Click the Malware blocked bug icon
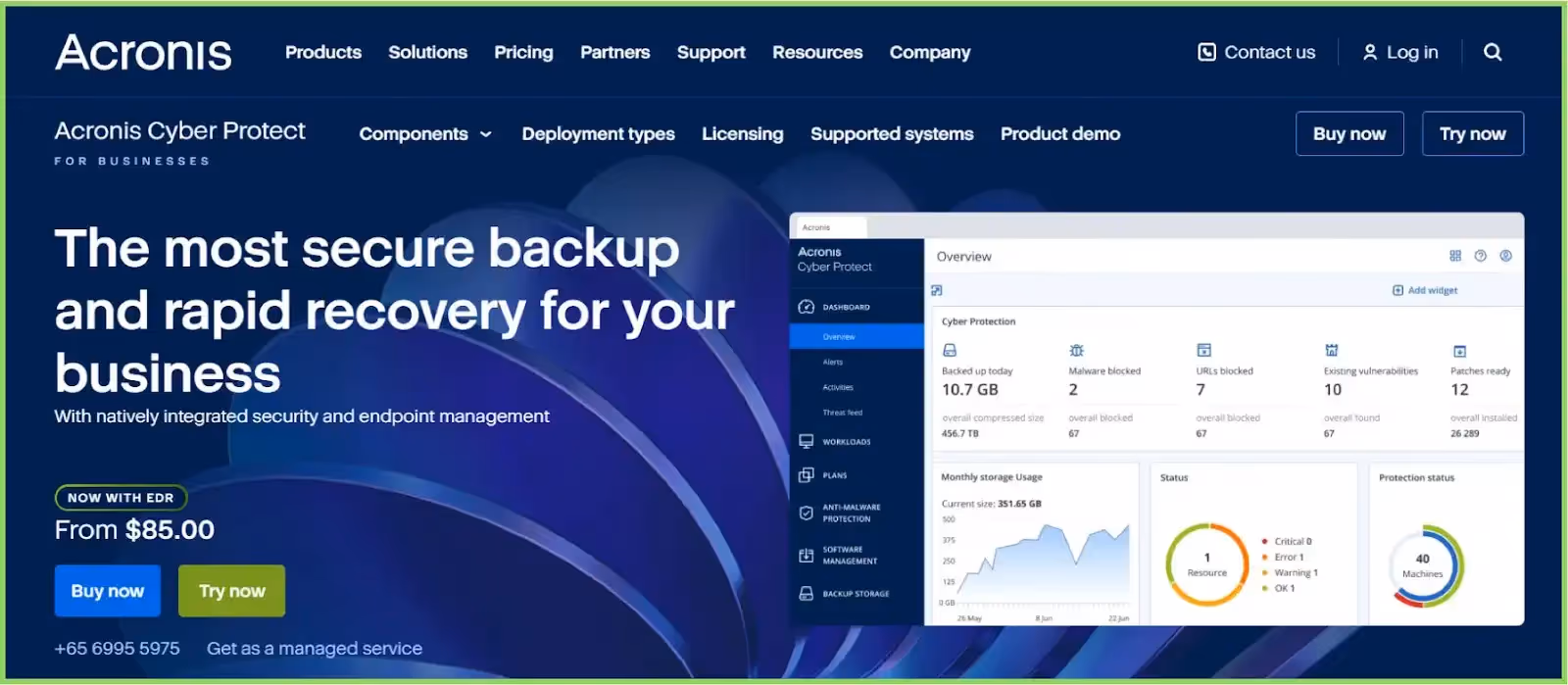The width and height of the screenshot is (1568, 685). point(1076,350)
